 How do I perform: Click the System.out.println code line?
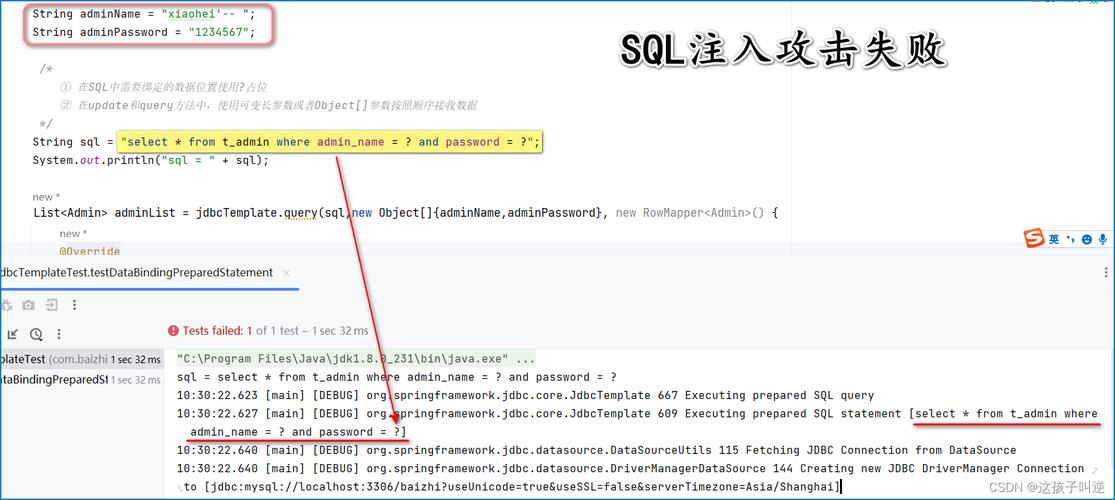coord(151,160)
